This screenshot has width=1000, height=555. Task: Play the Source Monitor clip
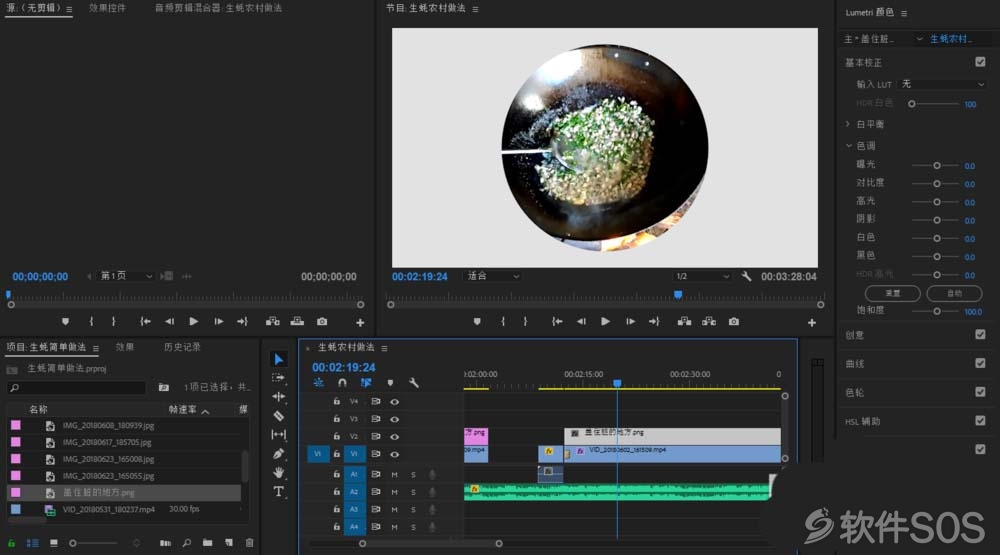(193, 322)
